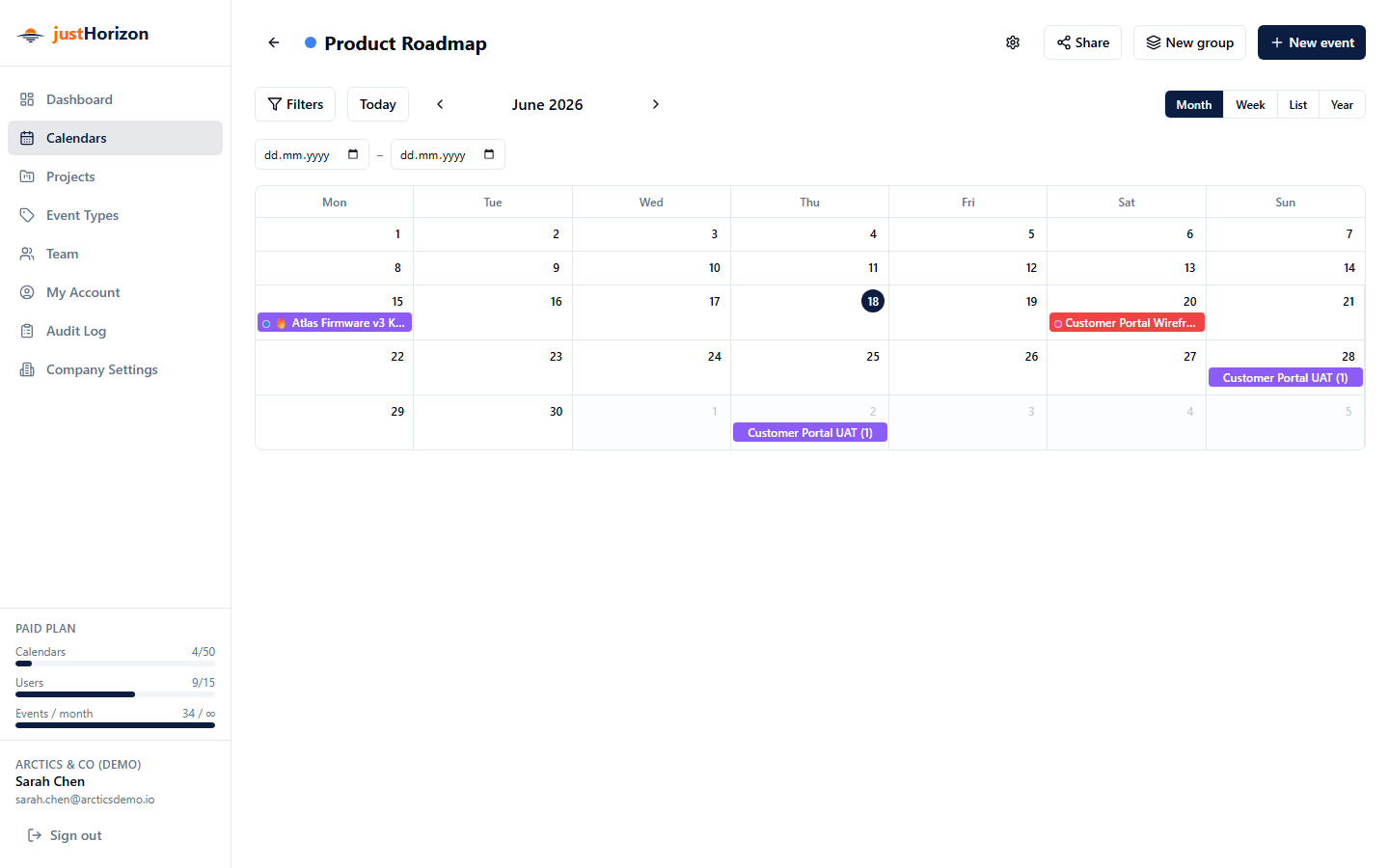Switch to Week view
Image resolution: width=1389 pixels, height=868 pixels.
pos(1250,104)
